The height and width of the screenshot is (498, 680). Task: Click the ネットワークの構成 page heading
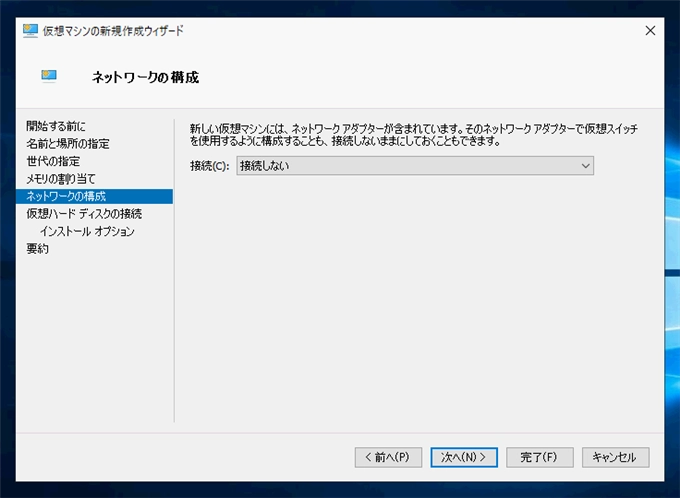pyautogui.click(x=145, y=77)
